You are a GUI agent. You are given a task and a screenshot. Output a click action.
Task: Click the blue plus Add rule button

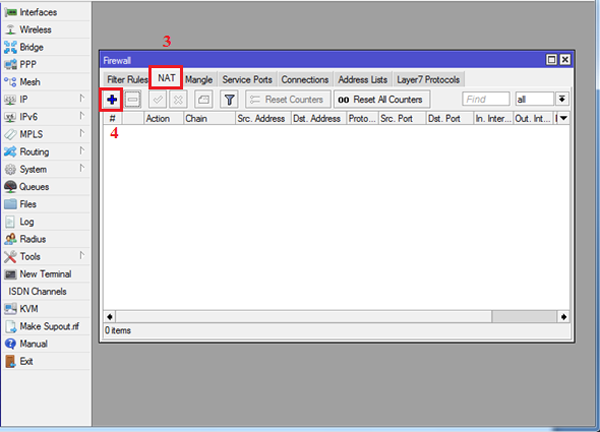coord(112,100)
